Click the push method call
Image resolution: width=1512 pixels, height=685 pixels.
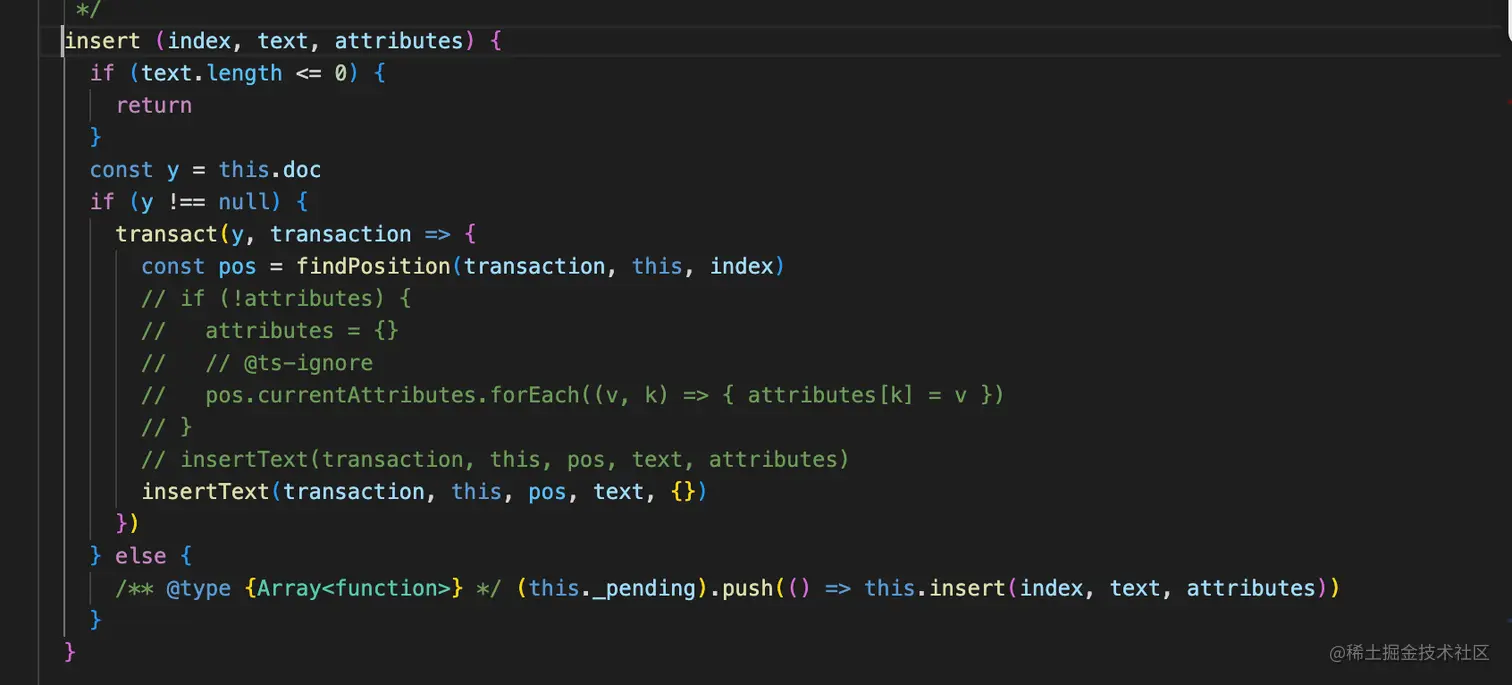(746, 588)
